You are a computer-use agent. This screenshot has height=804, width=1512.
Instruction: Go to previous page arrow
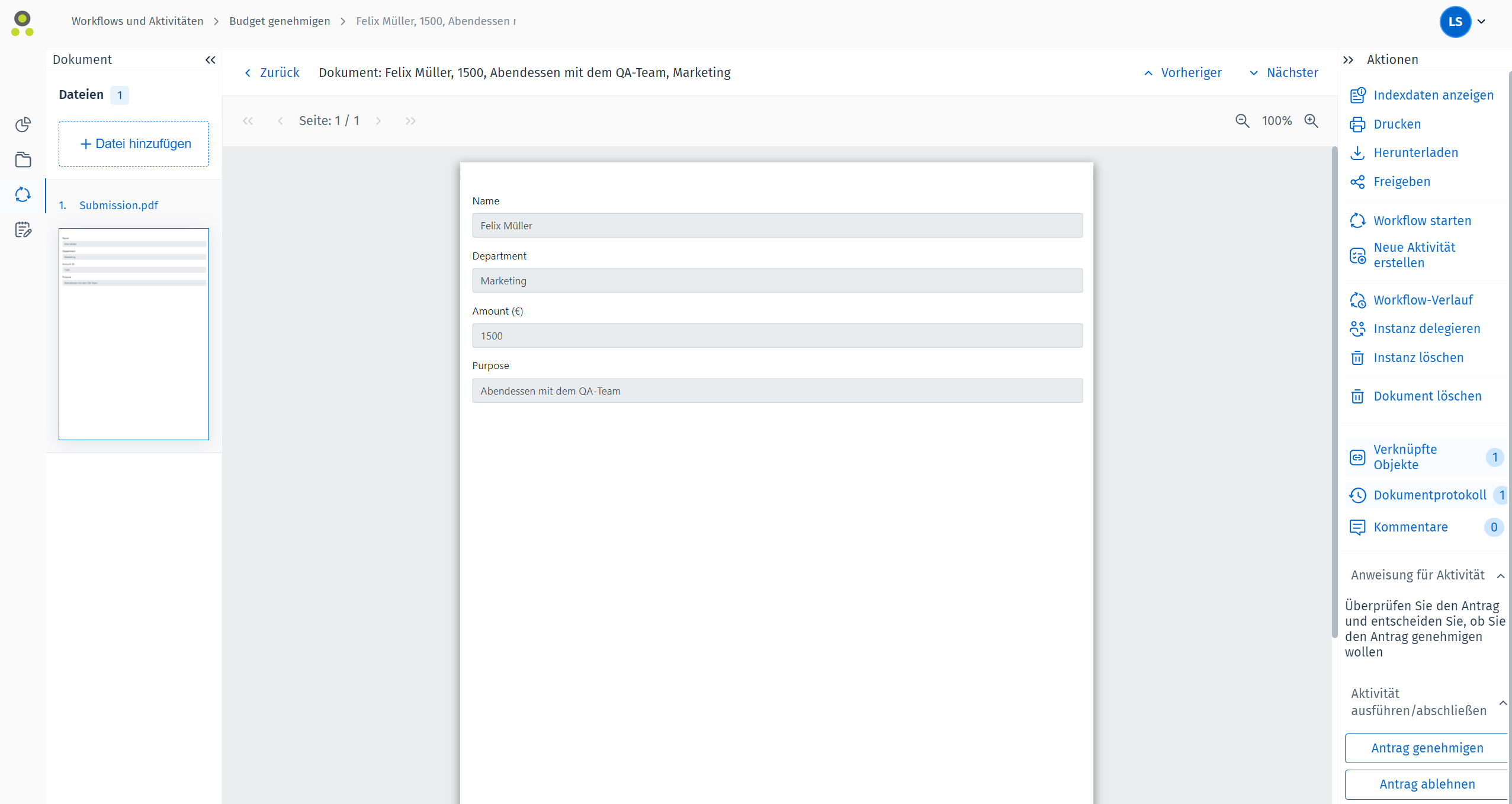click(x=280, y=121)
